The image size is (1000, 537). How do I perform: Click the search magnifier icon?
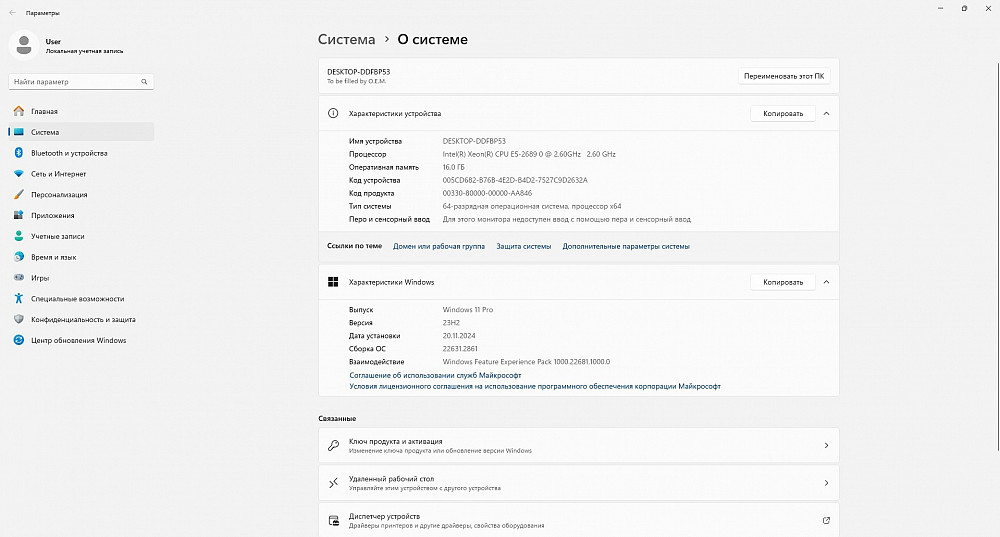144,82
